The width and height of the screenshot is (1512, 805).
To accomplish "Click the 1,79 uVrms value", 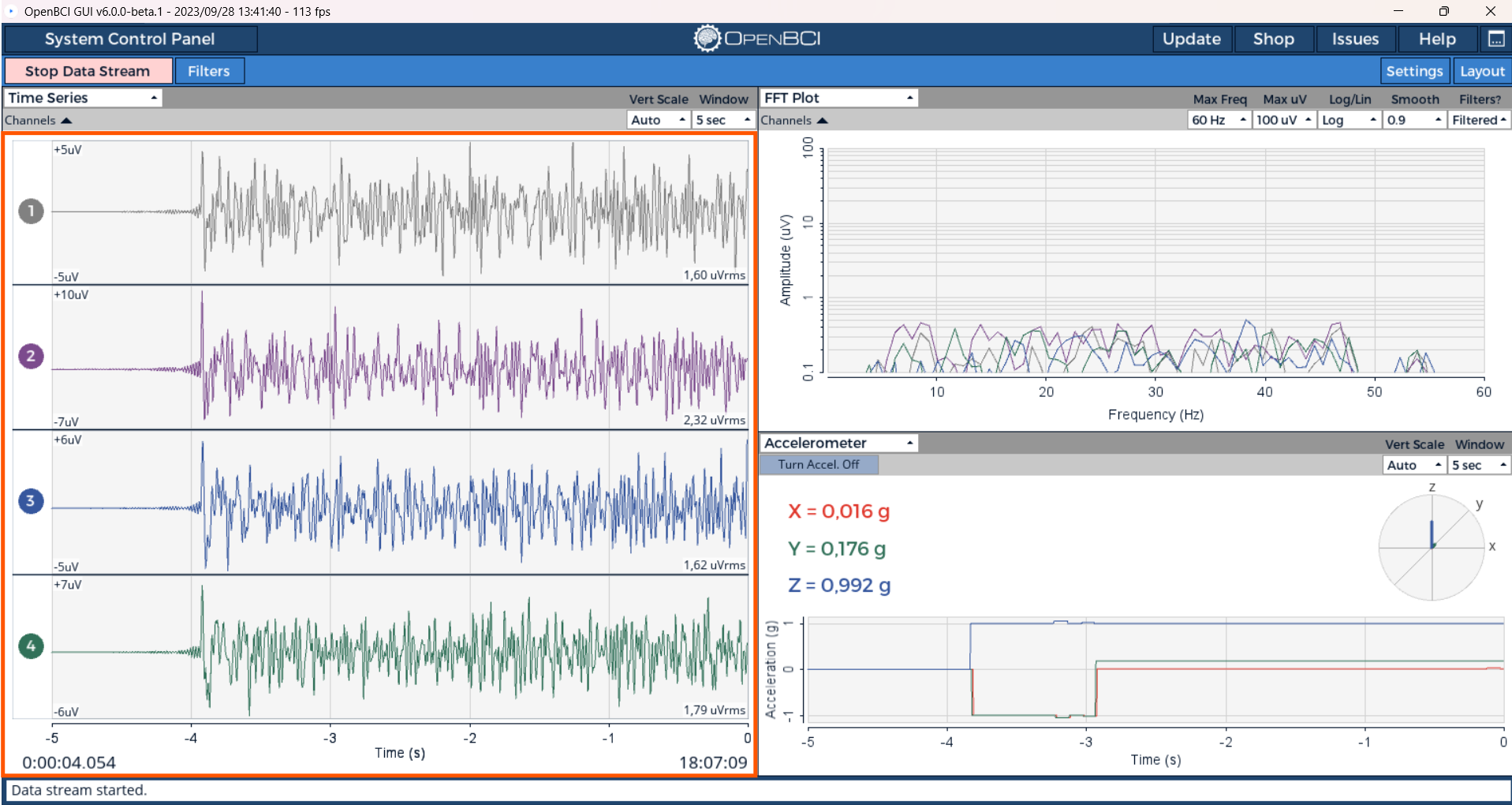I will tap(714, 710).
